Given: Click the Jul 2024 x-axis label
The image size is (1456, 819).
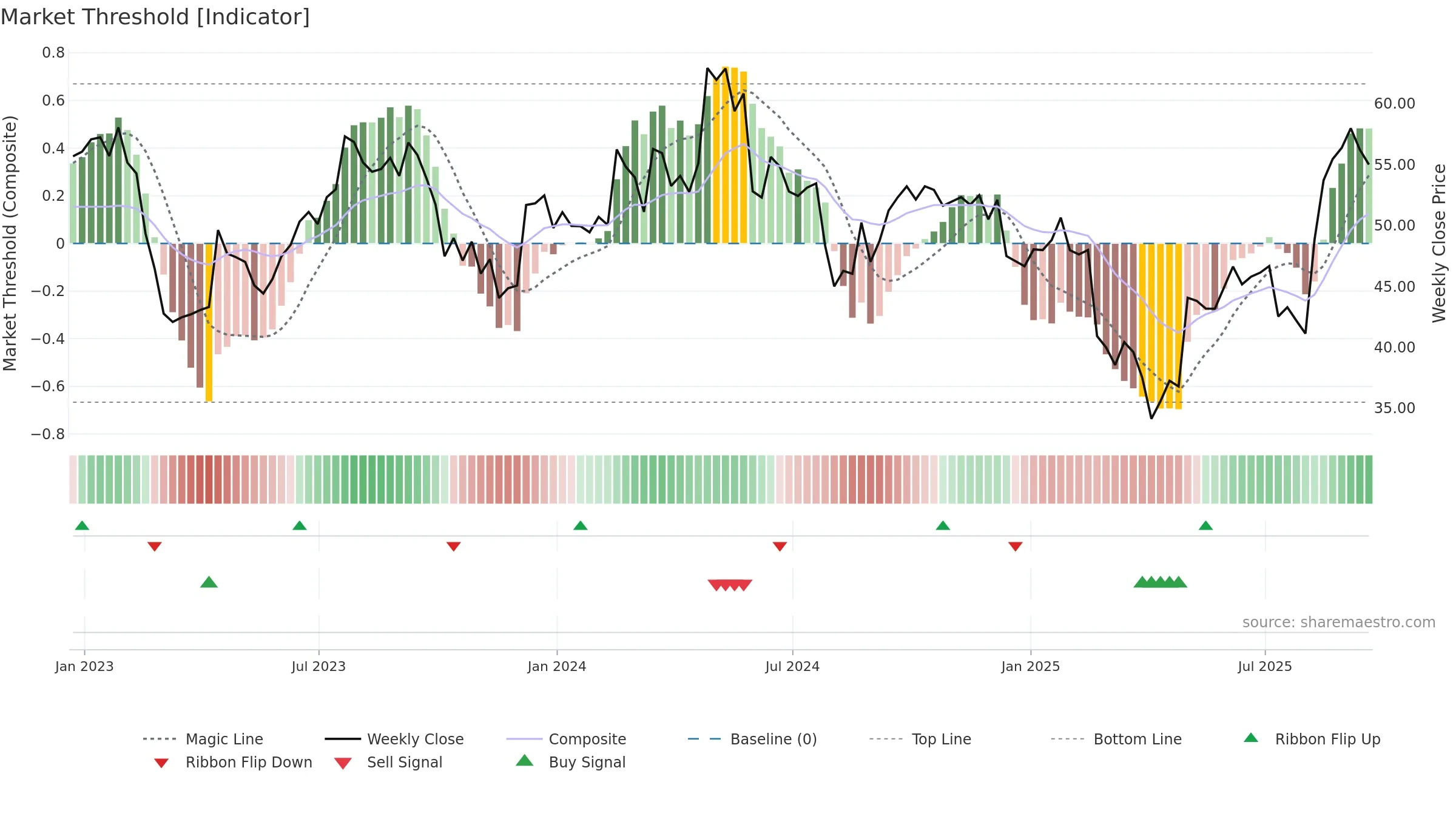Looking at the screenshot, I should coord(792,666).
